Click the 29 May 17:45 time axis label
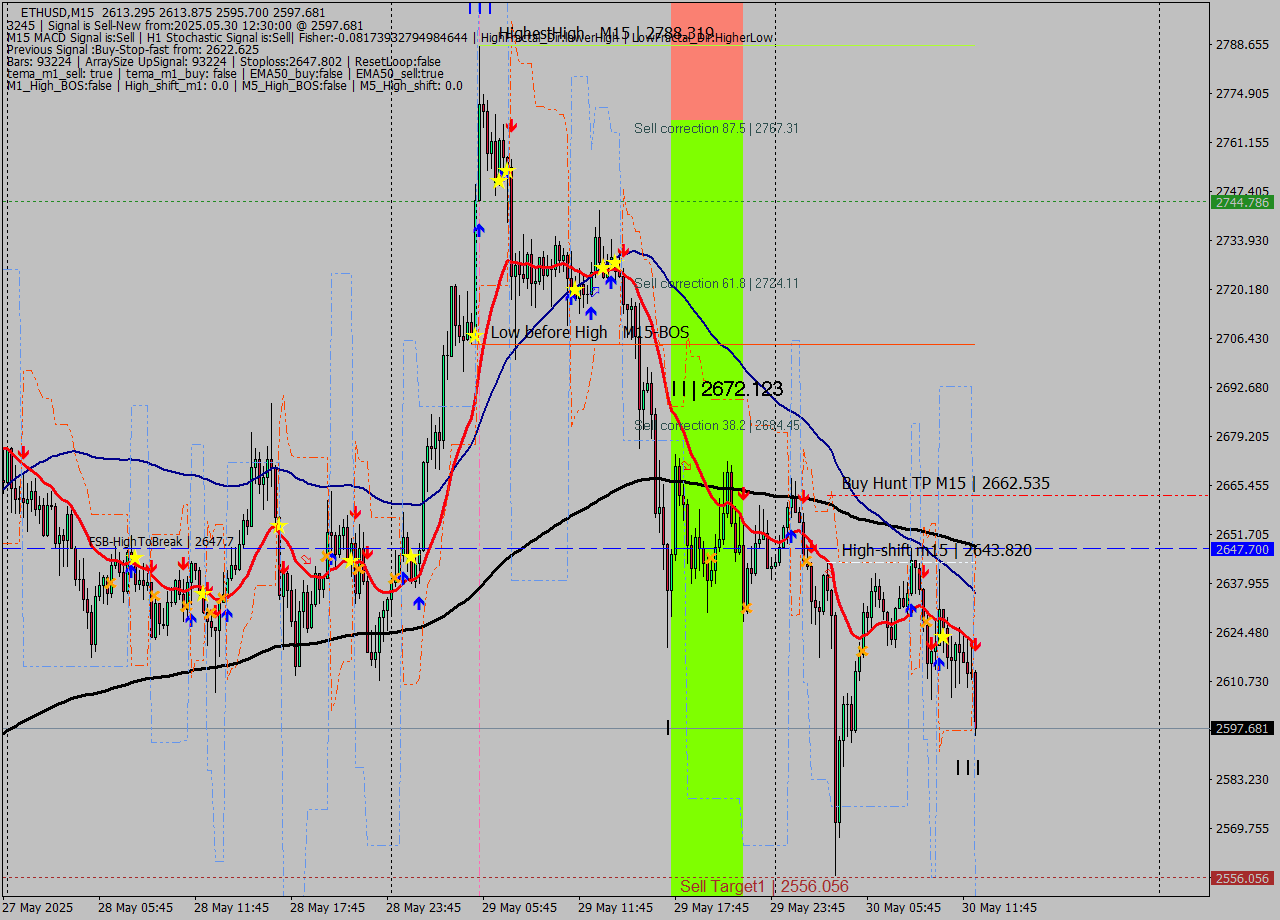Screen dimensions: 1280x920 coord(713,908)
